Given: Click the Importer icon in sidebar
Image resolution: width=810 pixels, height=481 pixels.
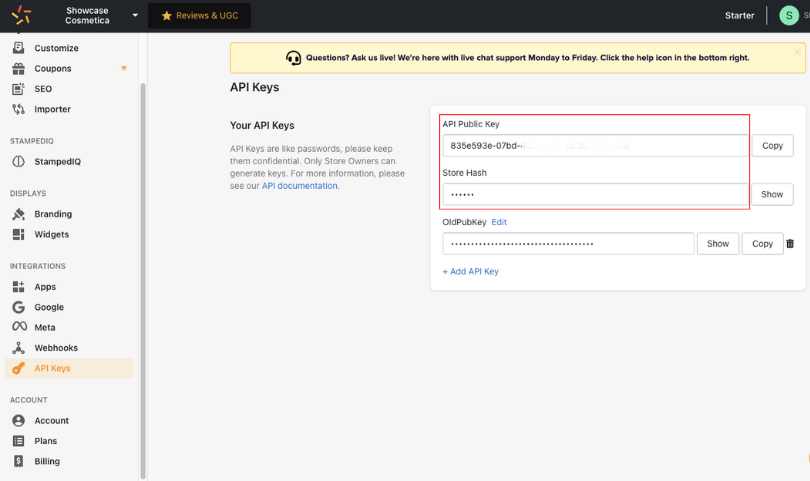Looking at the screenshot, I should click(x=18, y=109).
